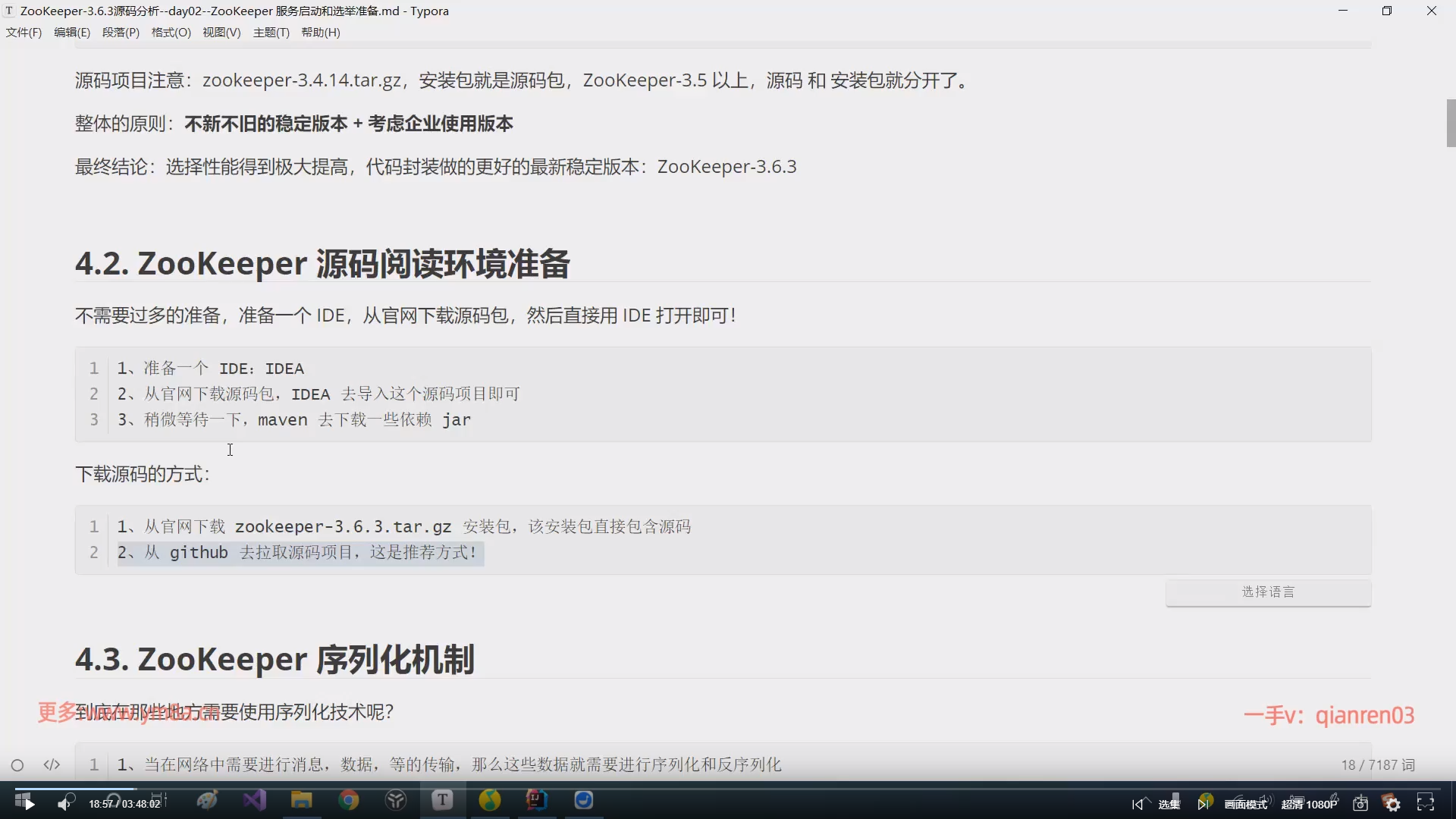Open Visual Studio from the taskbar
Screen dimensions: 1456x819
tap(254, 800)
